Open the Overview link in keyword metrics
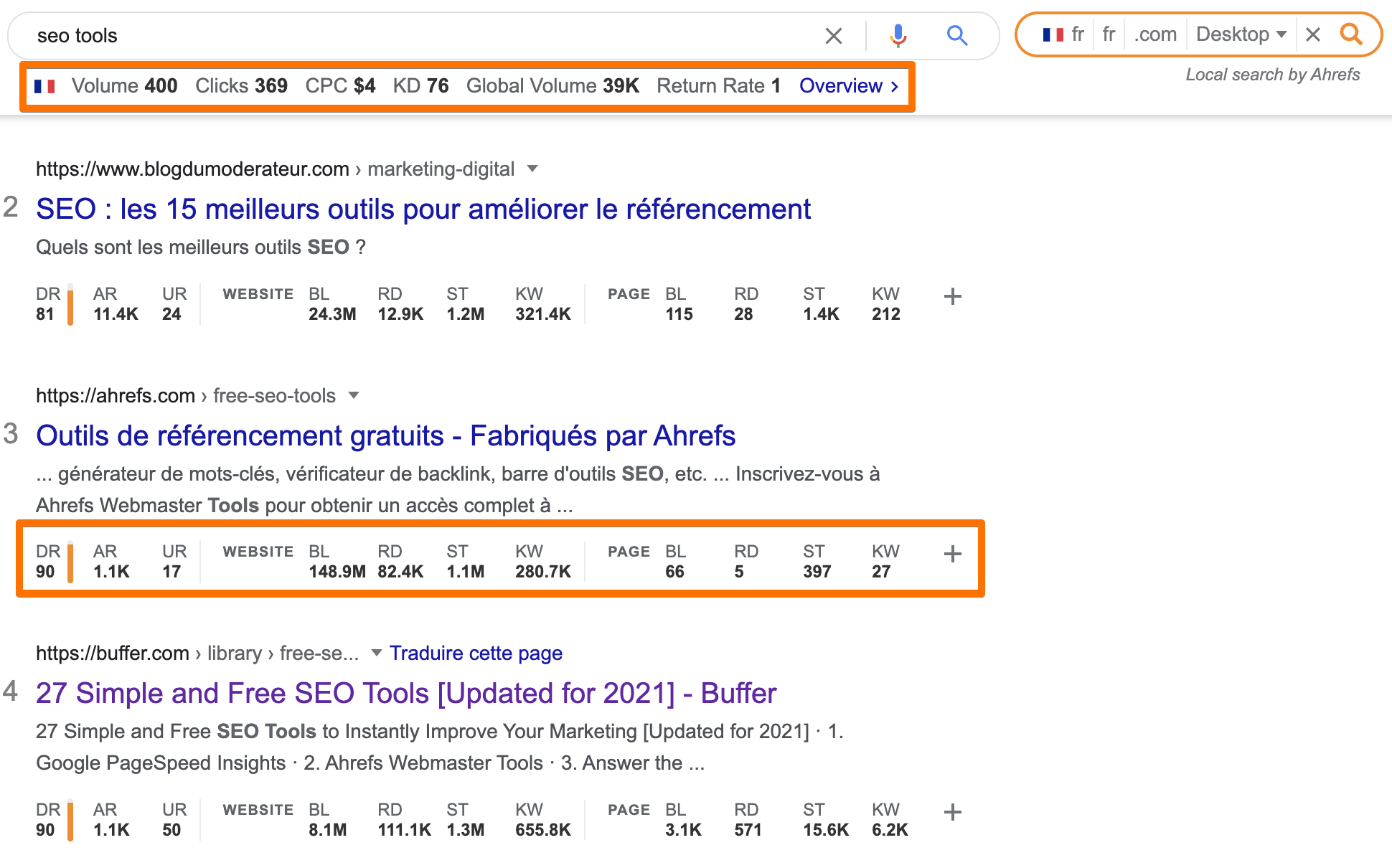Viewport: 1392px width, 868px height. [849, 86]
